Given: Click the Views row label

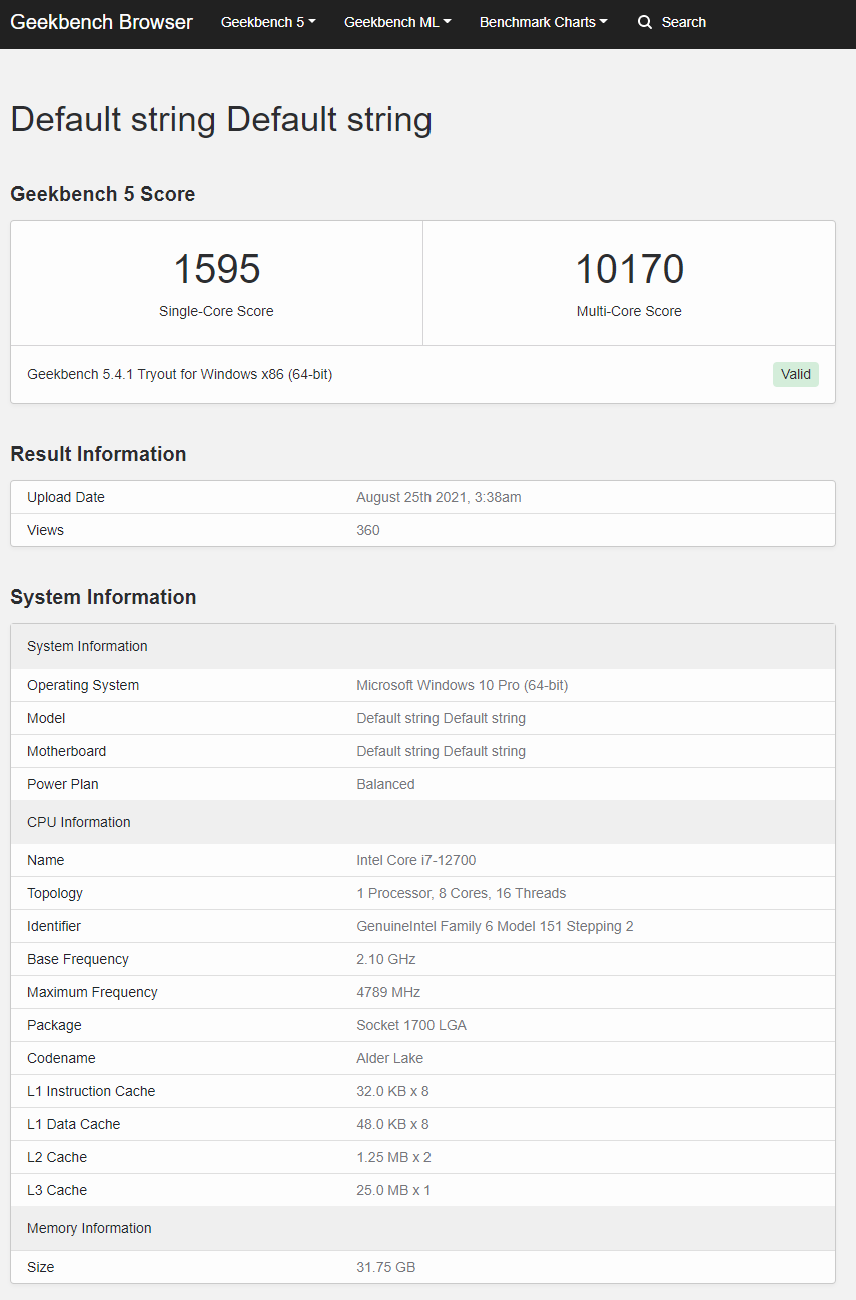Looking at the screenshot, I should tap(45, 530).
